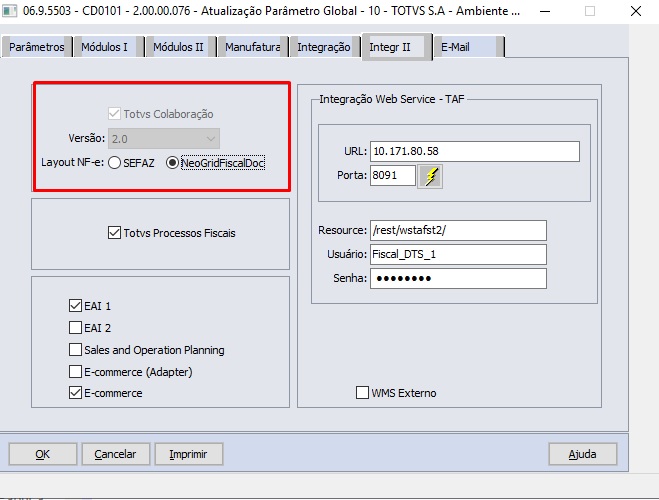Screen dimensions: 659x500
Task: Minimize the Atualização Parâmetro Global window
Action: [x=545, y=11]
